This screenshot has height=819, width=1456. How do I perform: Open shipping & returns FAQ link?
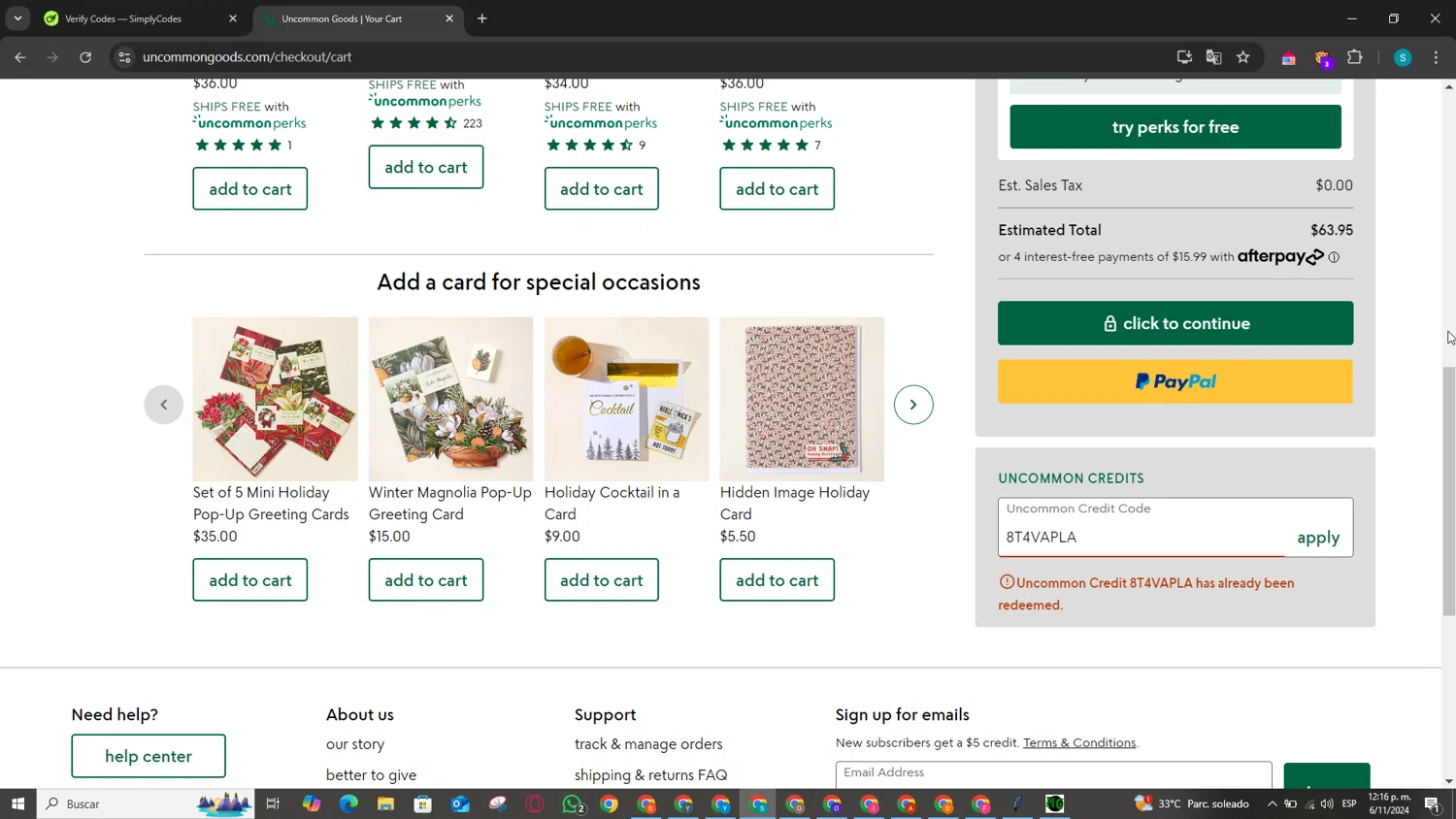651,775
